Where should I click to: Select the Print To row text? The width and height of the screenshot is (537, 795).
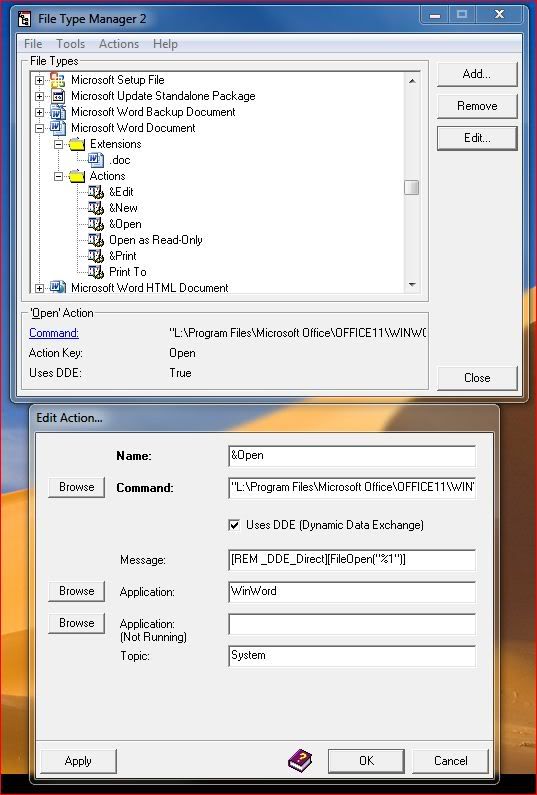[x=128, y=272]
